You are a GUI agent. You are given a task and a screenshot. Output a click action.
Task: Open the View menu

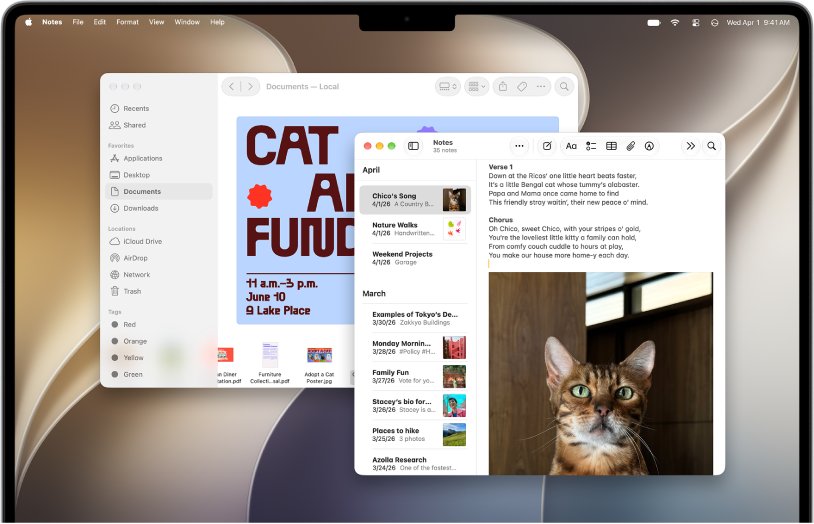[x=156, y=22]
